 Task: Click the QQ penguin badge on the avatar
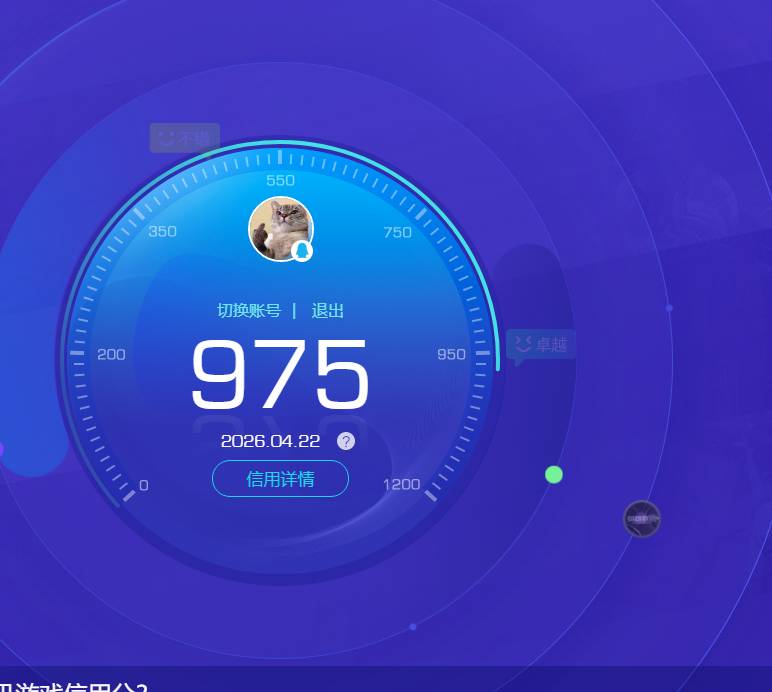(302, 251)
